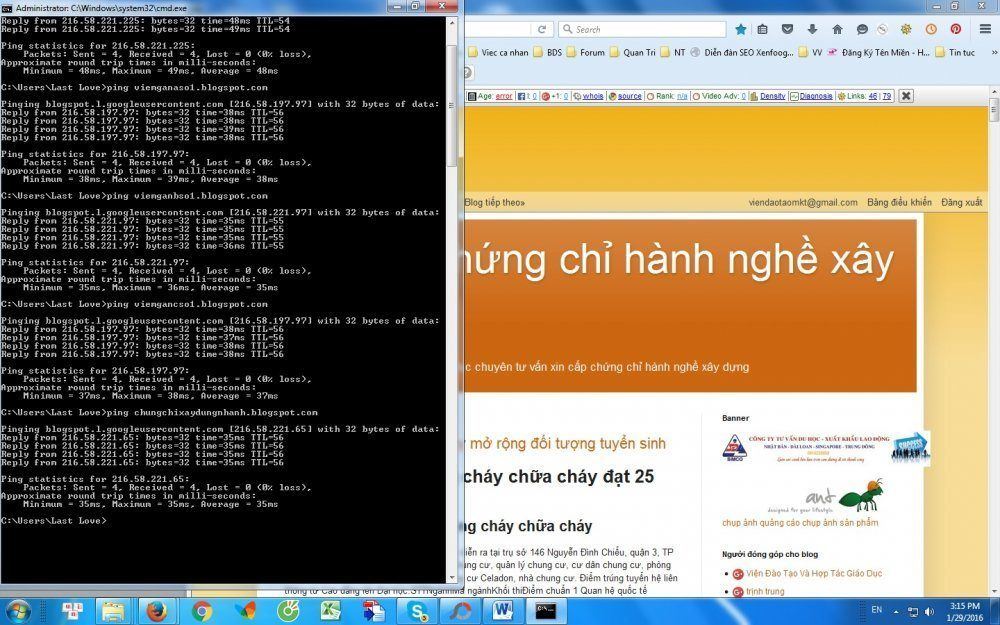Screen dimensions: 1000x625
Task: Click the viendaotaomkt@gmail.com account link
Action: pyautogui.click(x=803, y=202)
